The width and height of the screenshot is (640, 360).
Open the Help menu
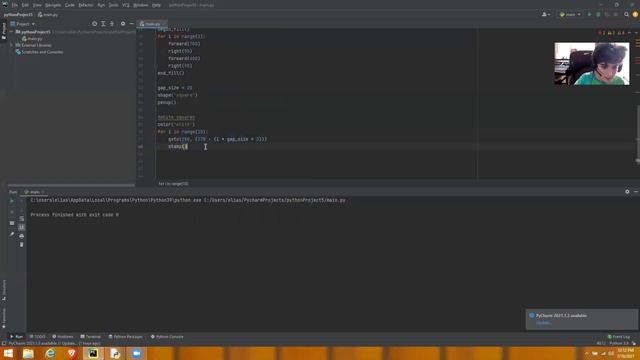156,5
